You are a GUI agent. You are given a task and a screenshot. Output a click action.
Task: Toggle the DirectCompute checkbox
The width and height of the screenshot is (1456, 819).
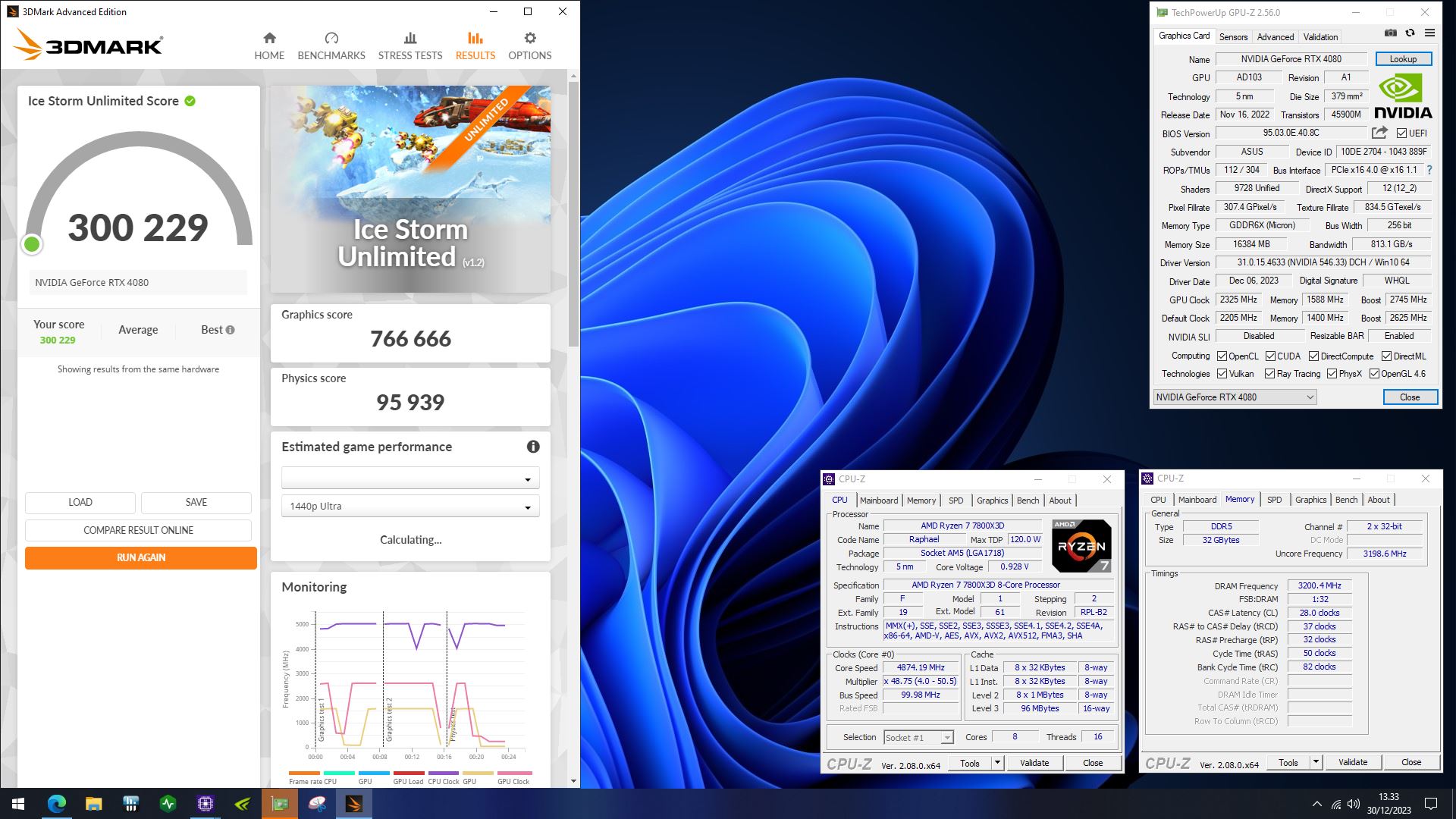coord(1314,356)
